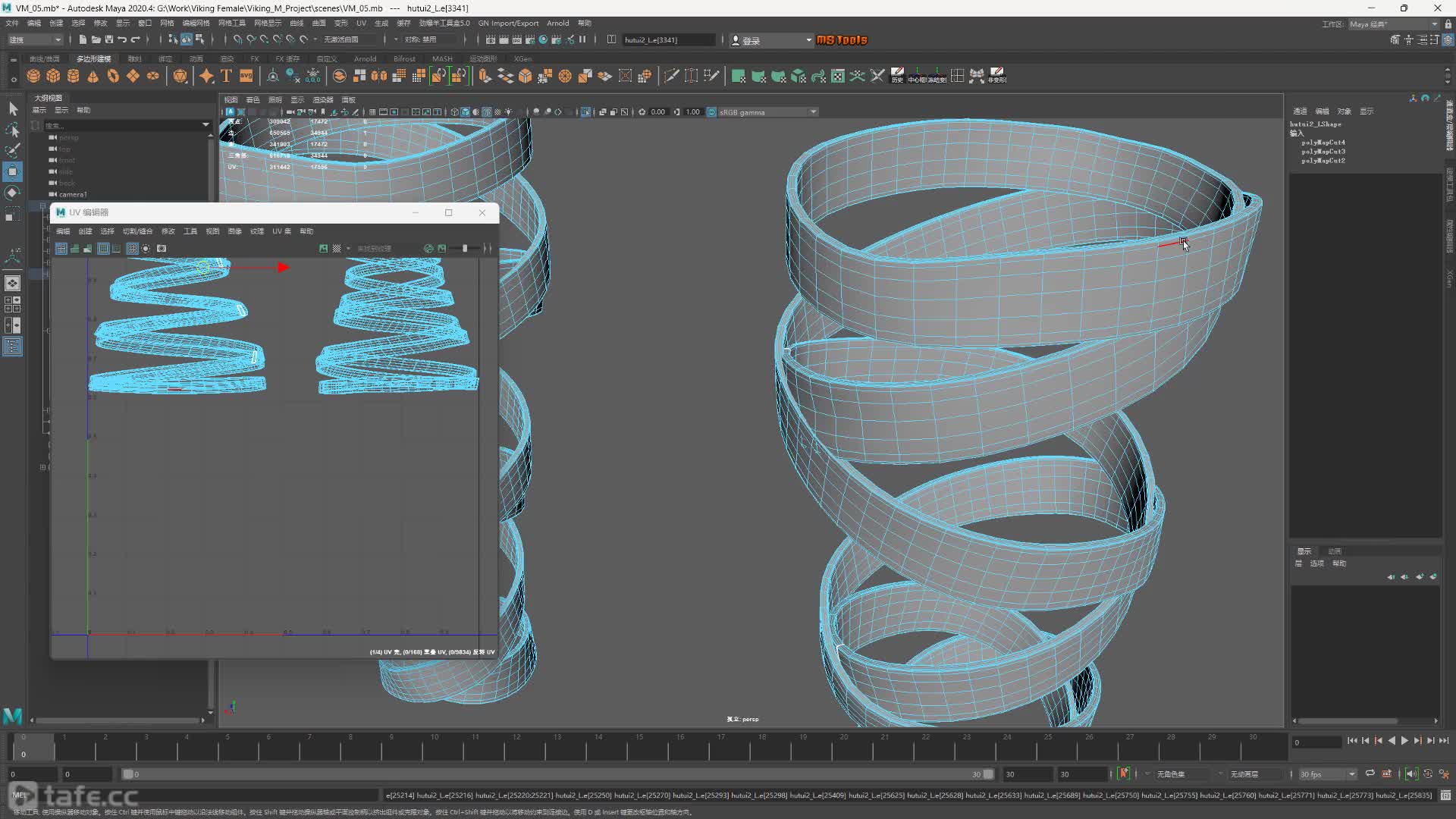The image size is (1456, 819).
Task: Click the Mirror shelf icon
Action: [x=379, y=76]
